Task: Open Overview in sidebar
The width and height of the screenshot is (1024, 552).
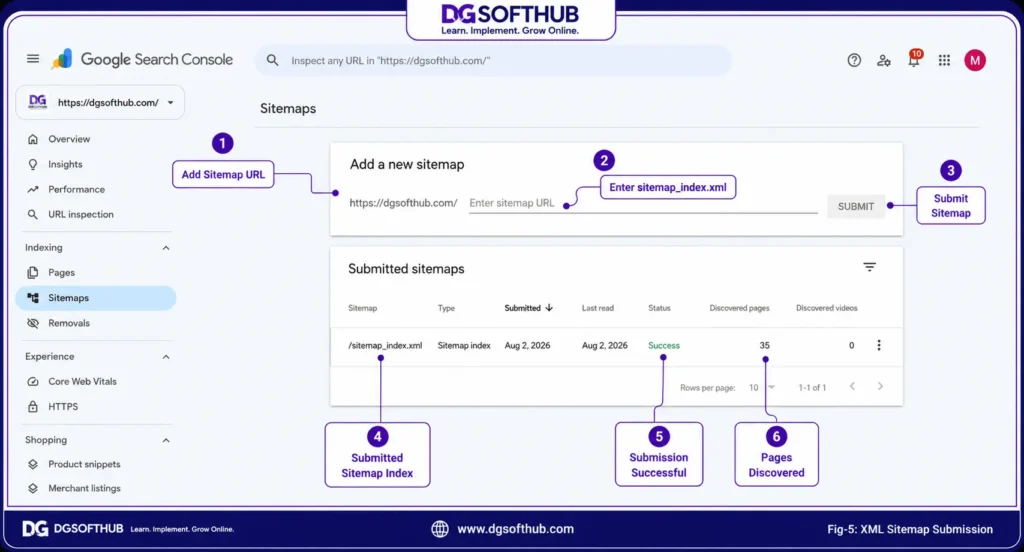Action: pyautogui.click(x=95, y=139)
